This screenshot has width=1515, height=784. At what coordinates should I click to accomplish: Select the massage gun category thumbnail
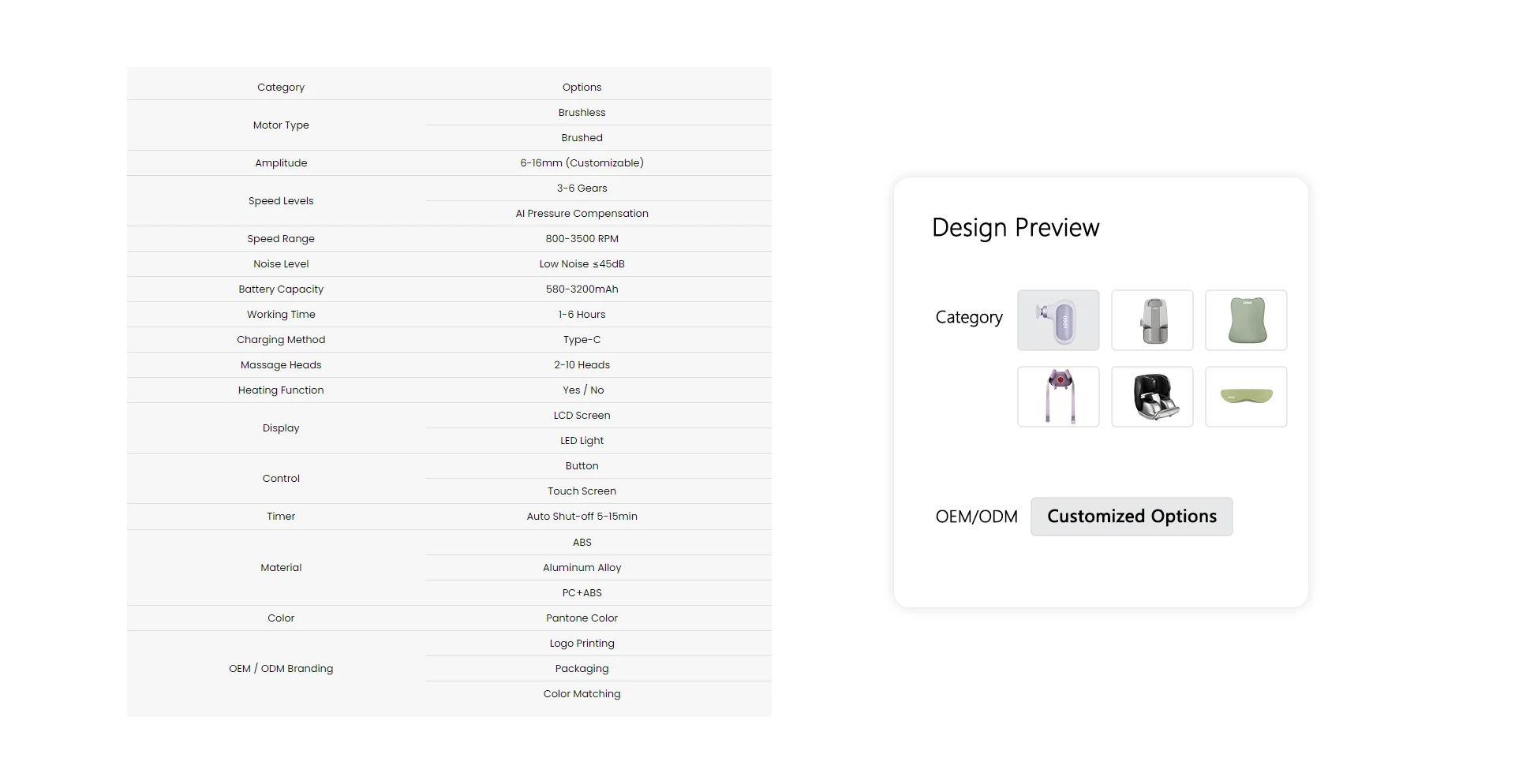click(x=1057, y=320)
